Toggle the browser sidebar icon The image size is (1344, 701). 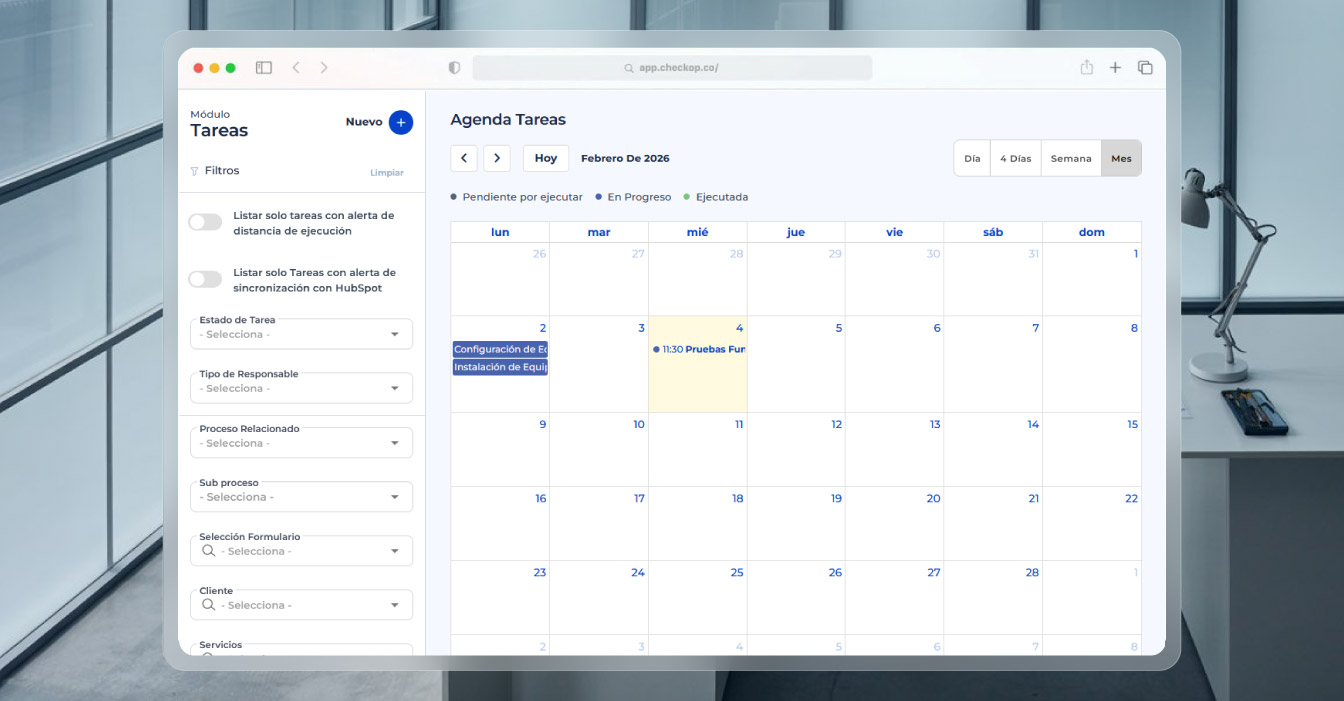(264, 68)
